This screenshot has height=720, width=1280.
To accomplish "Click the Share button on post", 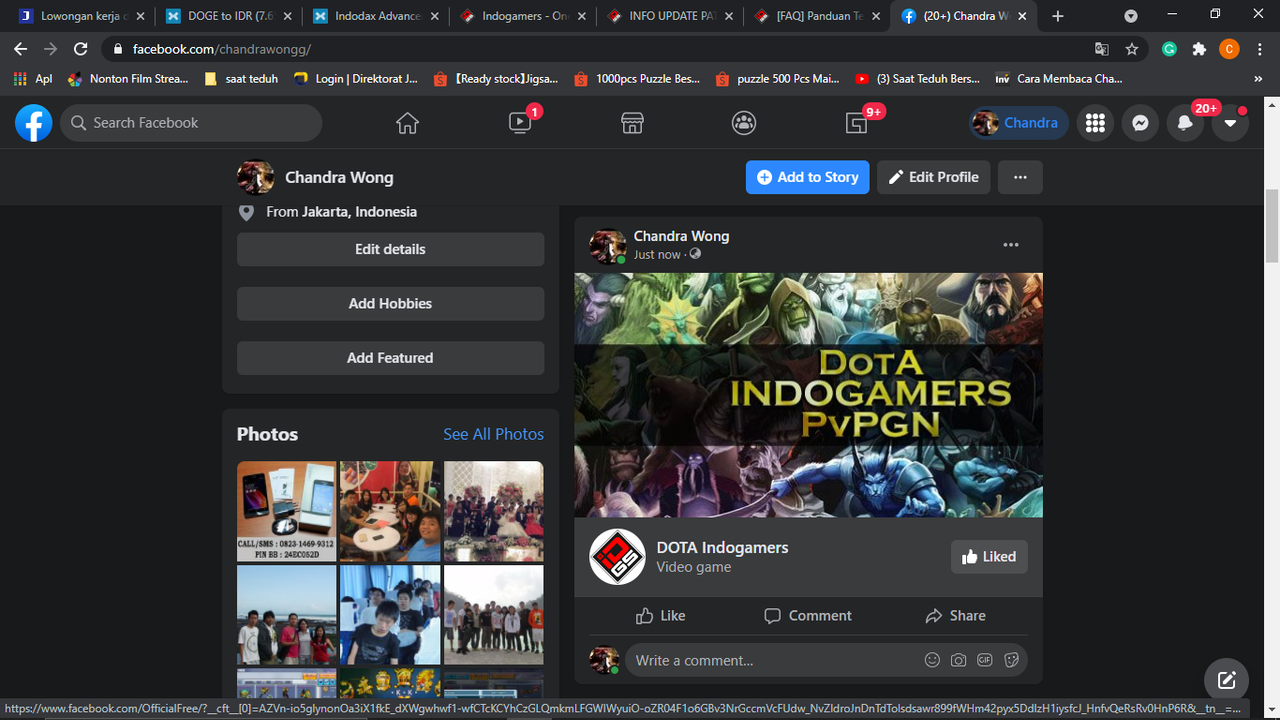I will (955, 616).
